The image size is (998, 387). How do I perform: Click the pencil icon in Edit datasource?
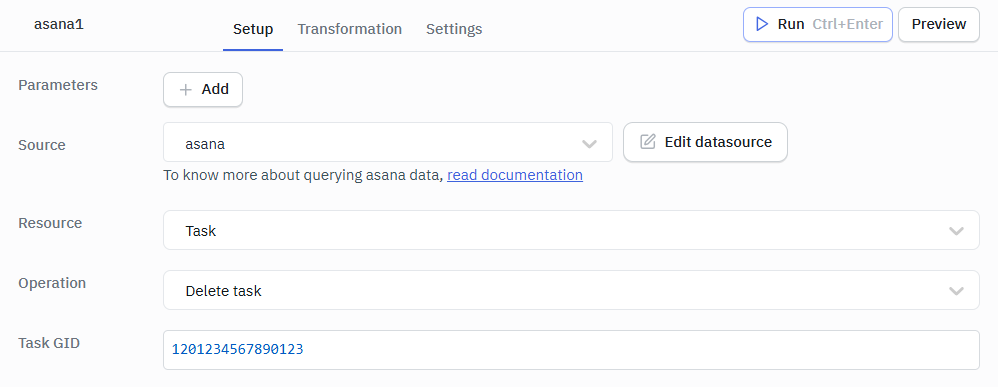(647, 142)
